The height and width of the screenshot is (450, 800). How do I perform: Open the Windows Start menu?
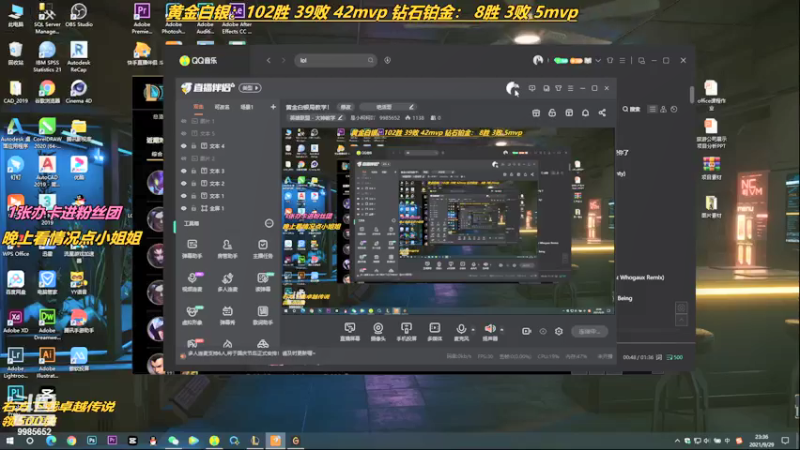pos(10,440)
